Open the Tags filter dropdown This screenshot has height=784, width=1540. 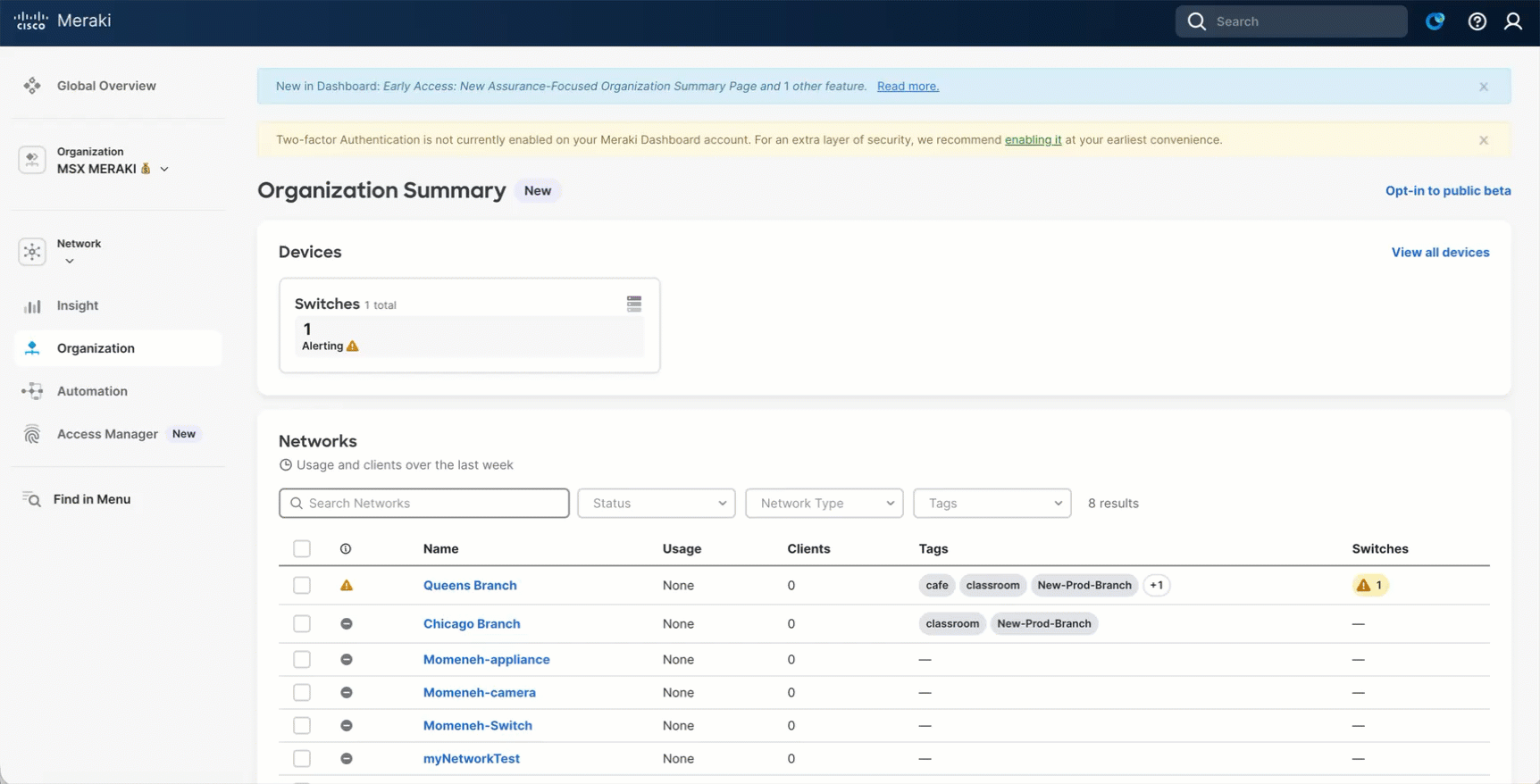tap(992, 503)
